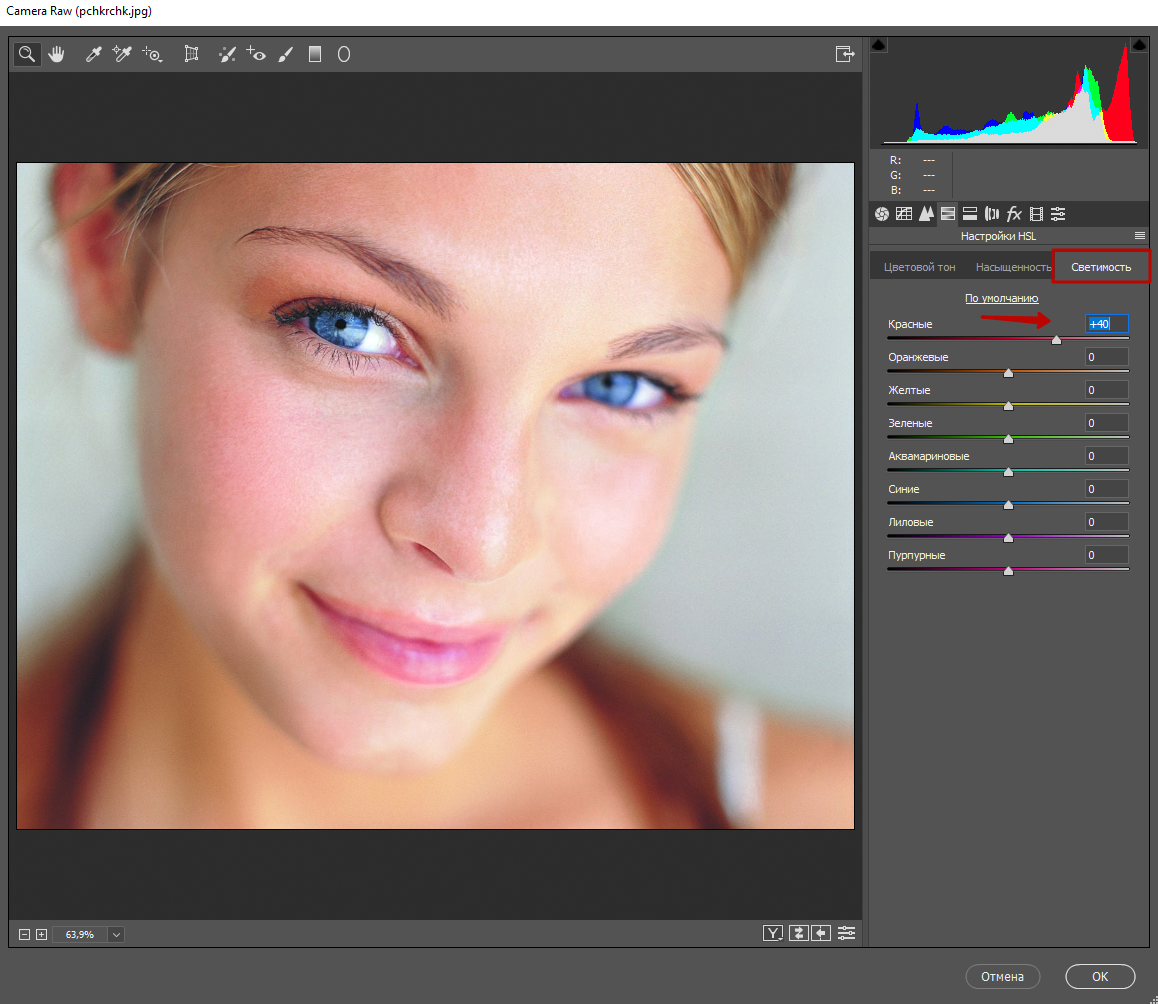Switch to the Цветовой тон tab

tap(919, 267)
